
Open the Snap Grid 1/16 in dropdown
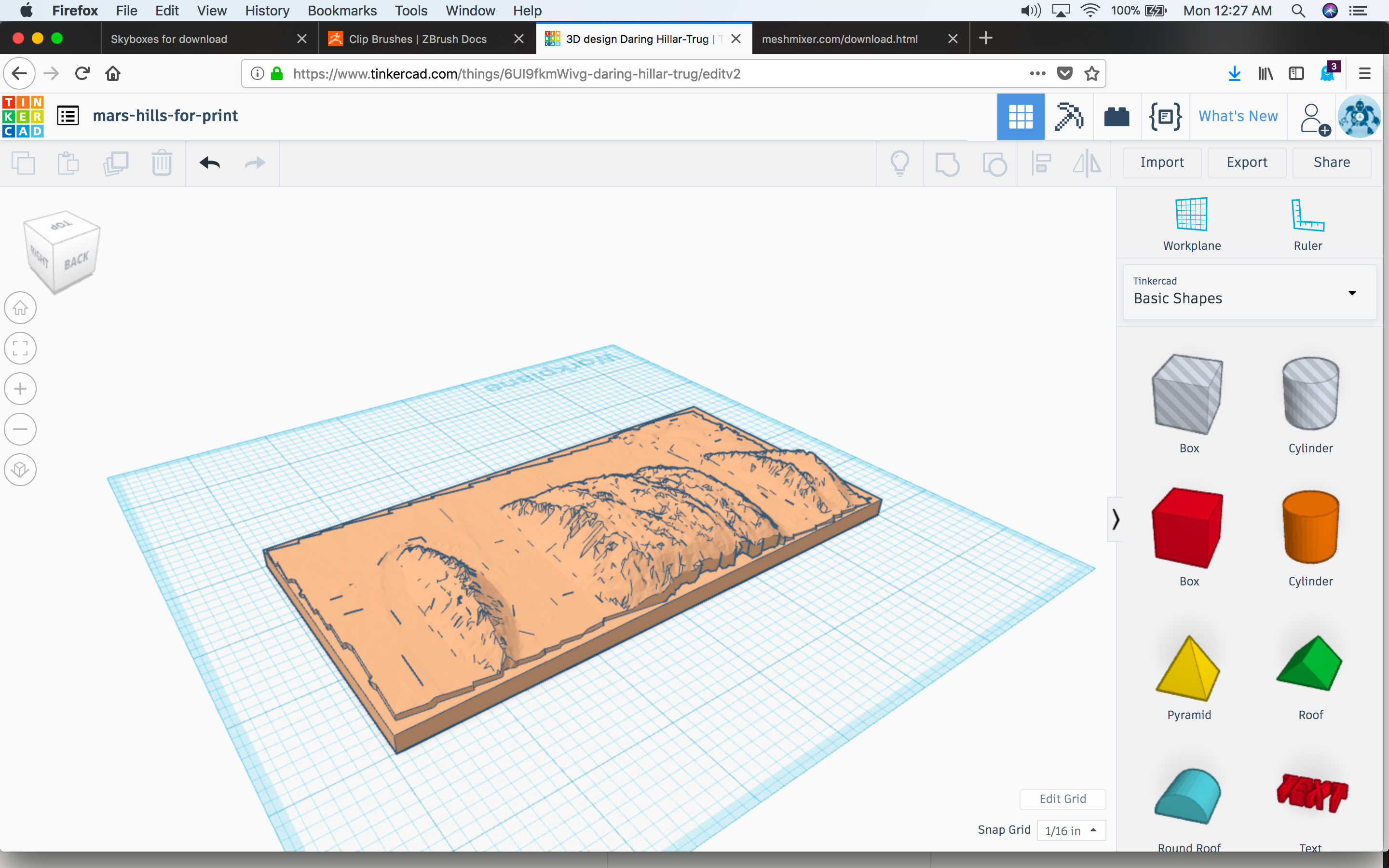click(x=1071, y=830)
